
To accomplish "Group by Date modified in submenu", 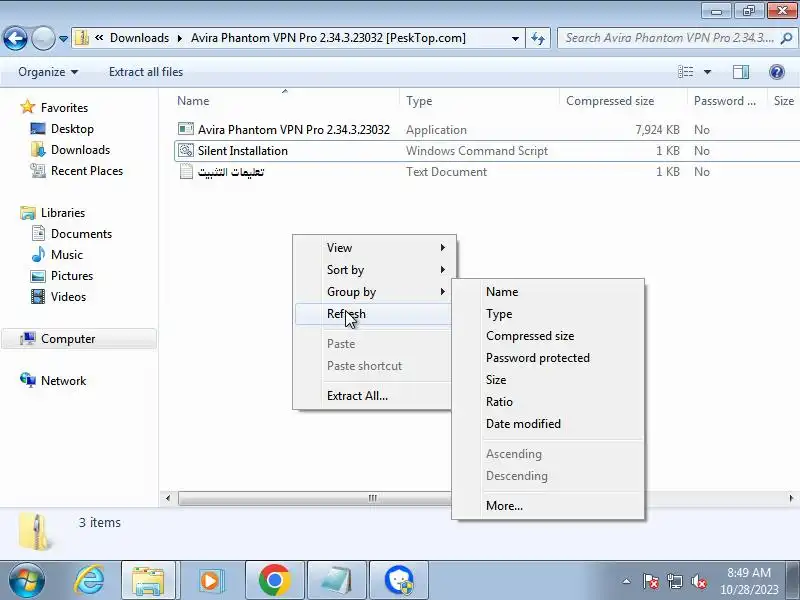I will [x=548, y=423].
